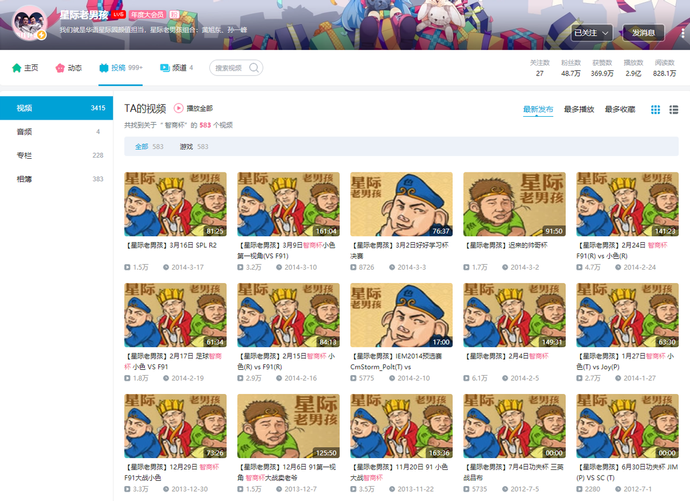This screenshot has width=690, height=501.
Task: Click play count icon beside 8726
Action: pyautogui.click(x=353, y=267)
